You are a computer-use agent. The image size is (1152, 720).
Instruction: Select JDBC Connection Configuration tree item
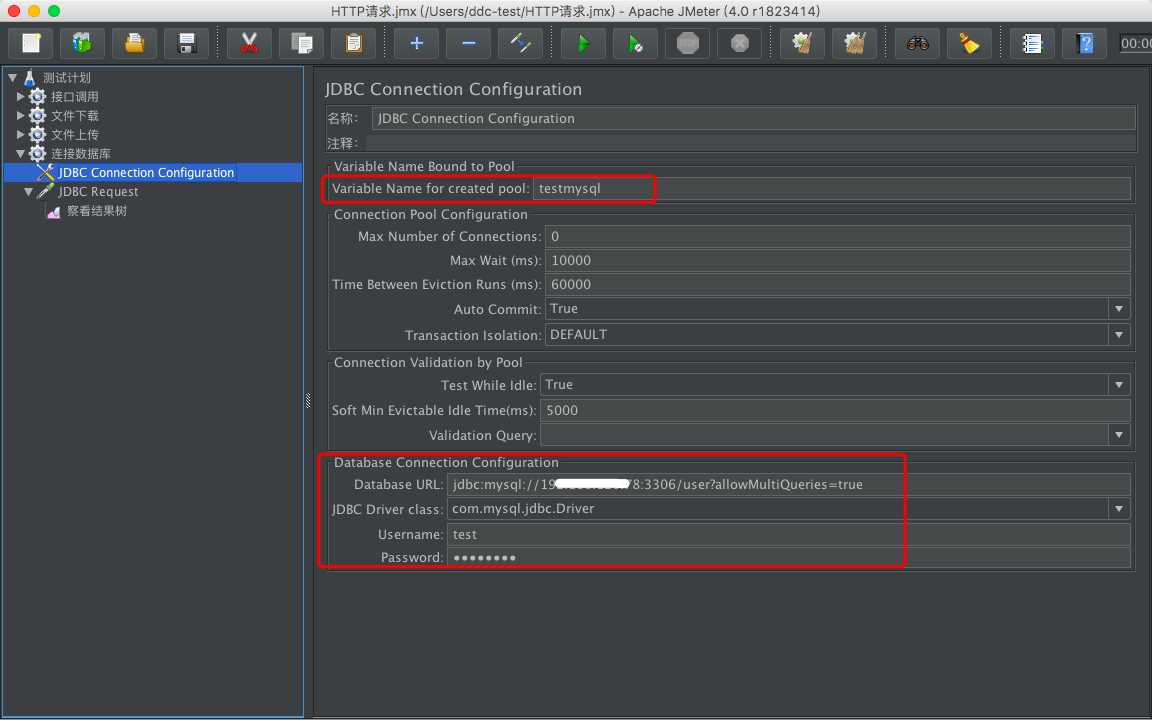click(x=146, y=173)
